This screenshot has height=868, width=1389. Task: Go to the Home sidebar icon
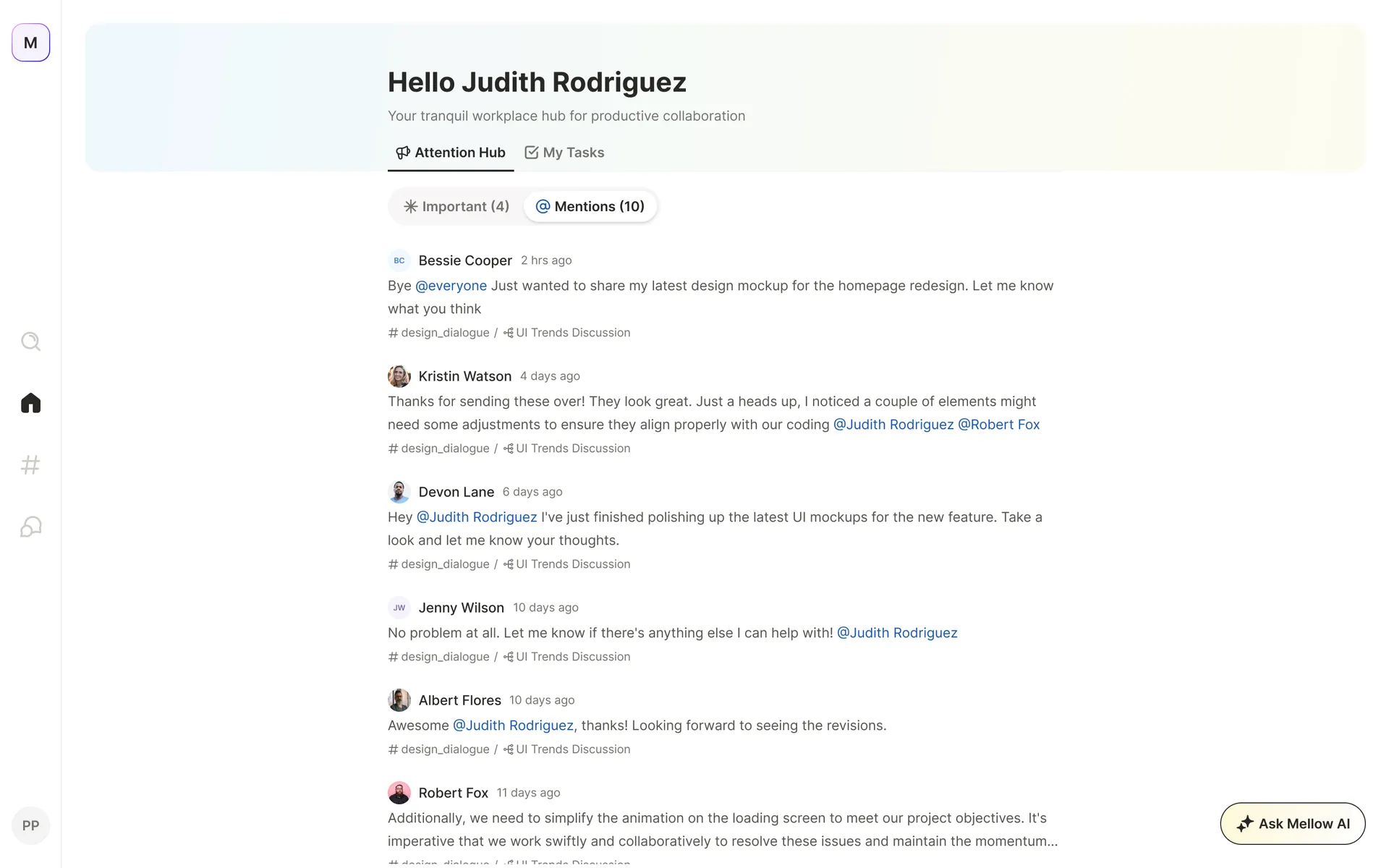[30, 403]
